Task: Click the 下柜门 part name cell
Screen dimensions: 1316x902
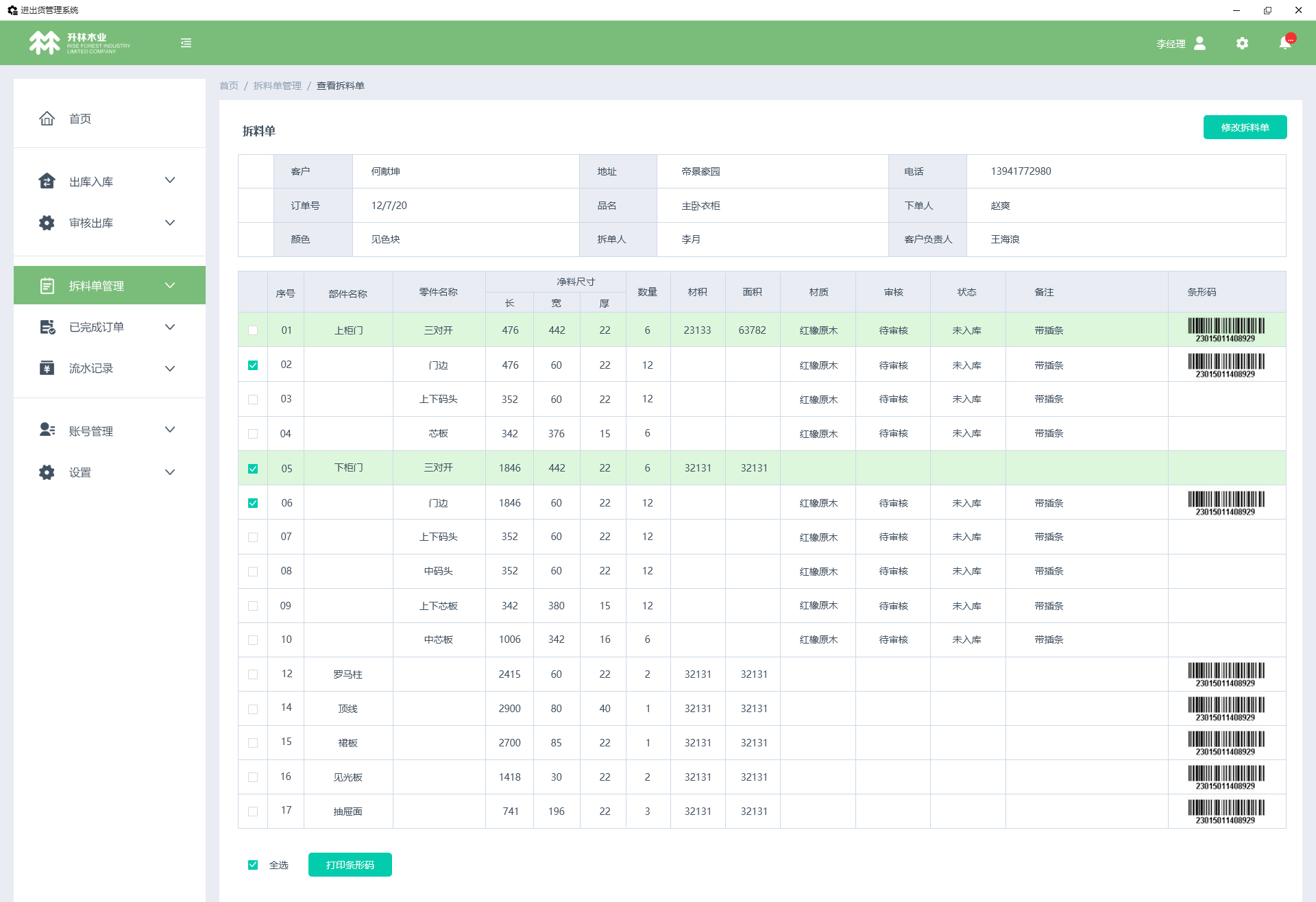Action: pos(348,468)
